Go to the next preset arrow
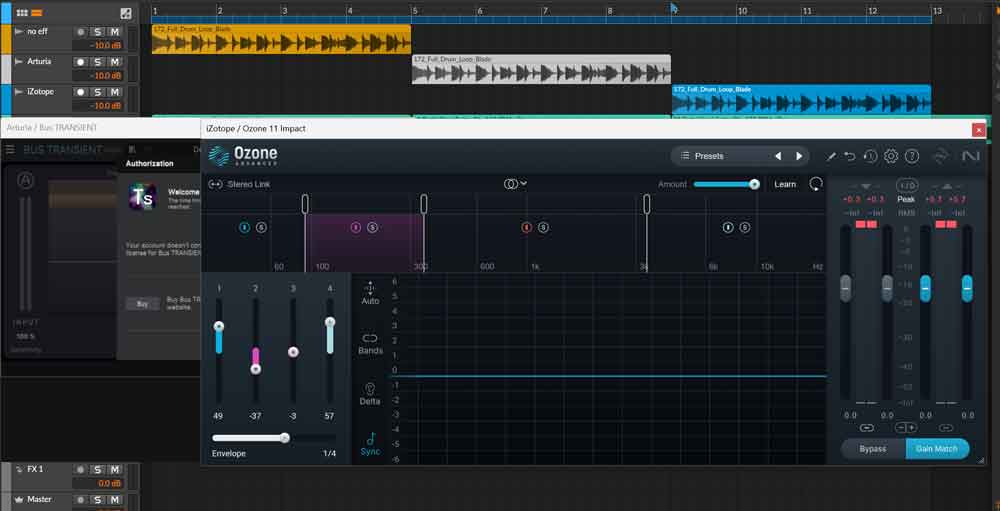Viewport: 1000px width, 511px height. (798, 156)
